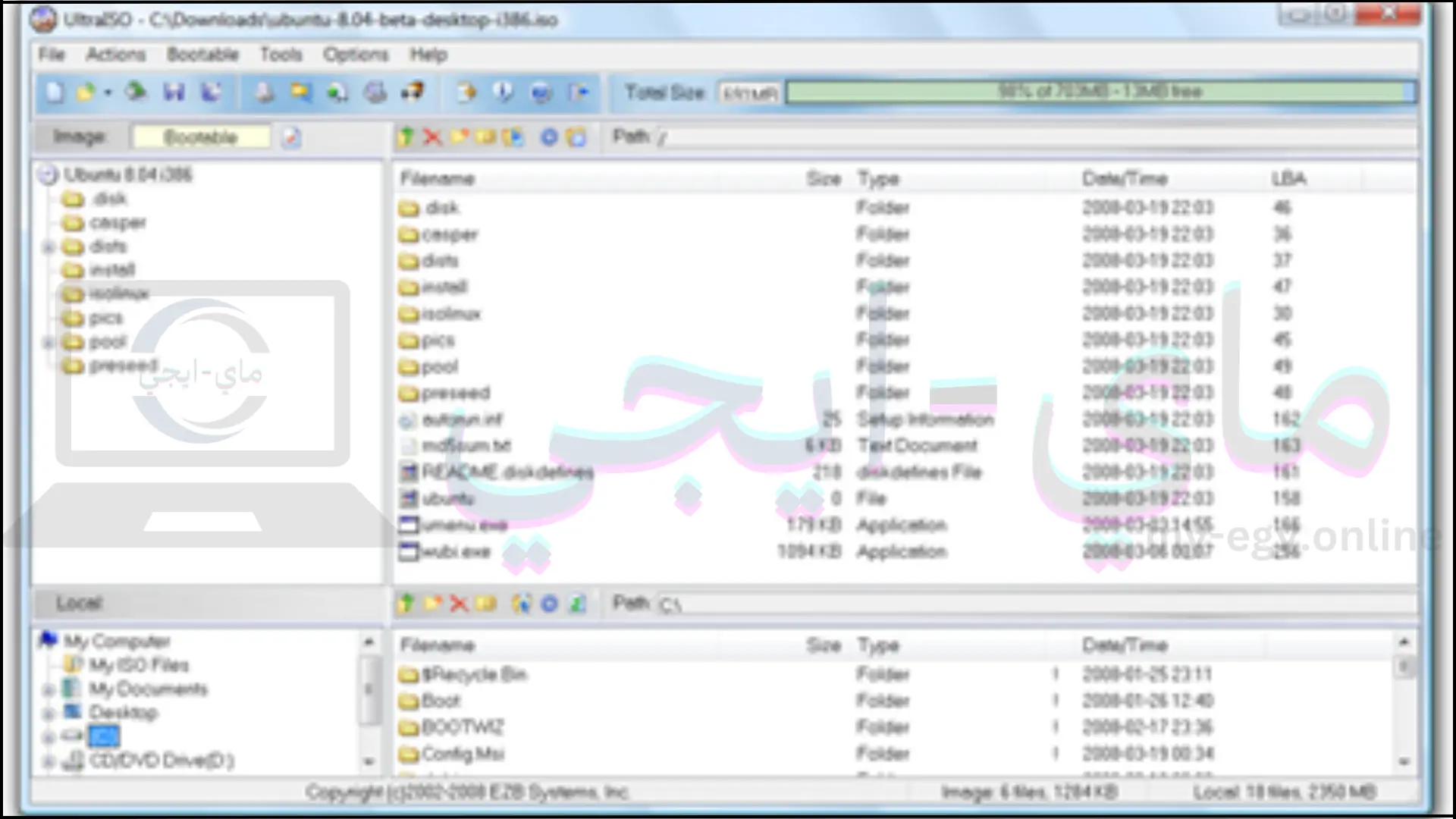1456x819 pixels.
Task: Click the green Up arrow in image pane toolbar
Action: 406,136
